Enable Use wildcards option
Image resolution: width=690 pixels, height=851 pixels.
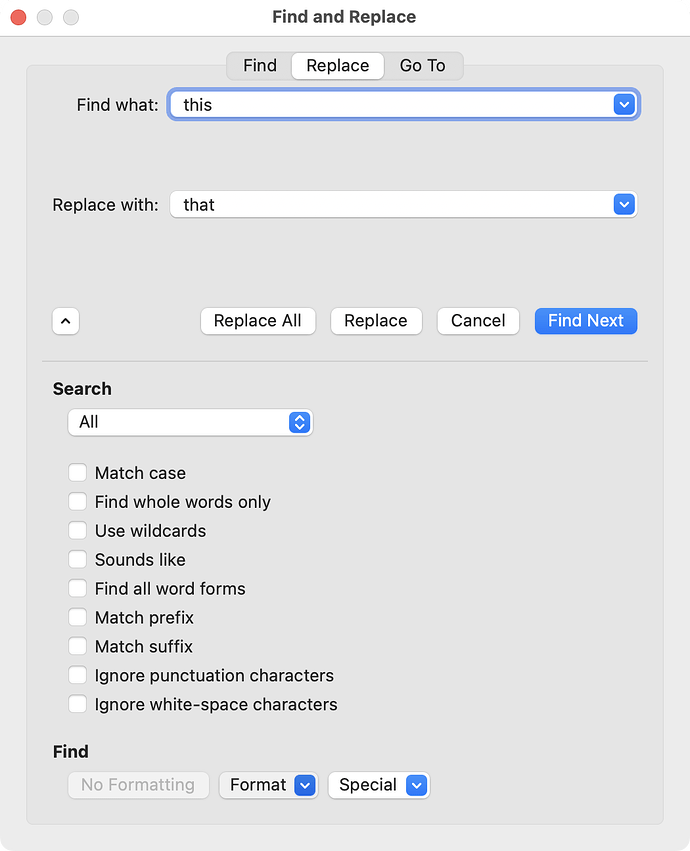coord(78,530)
